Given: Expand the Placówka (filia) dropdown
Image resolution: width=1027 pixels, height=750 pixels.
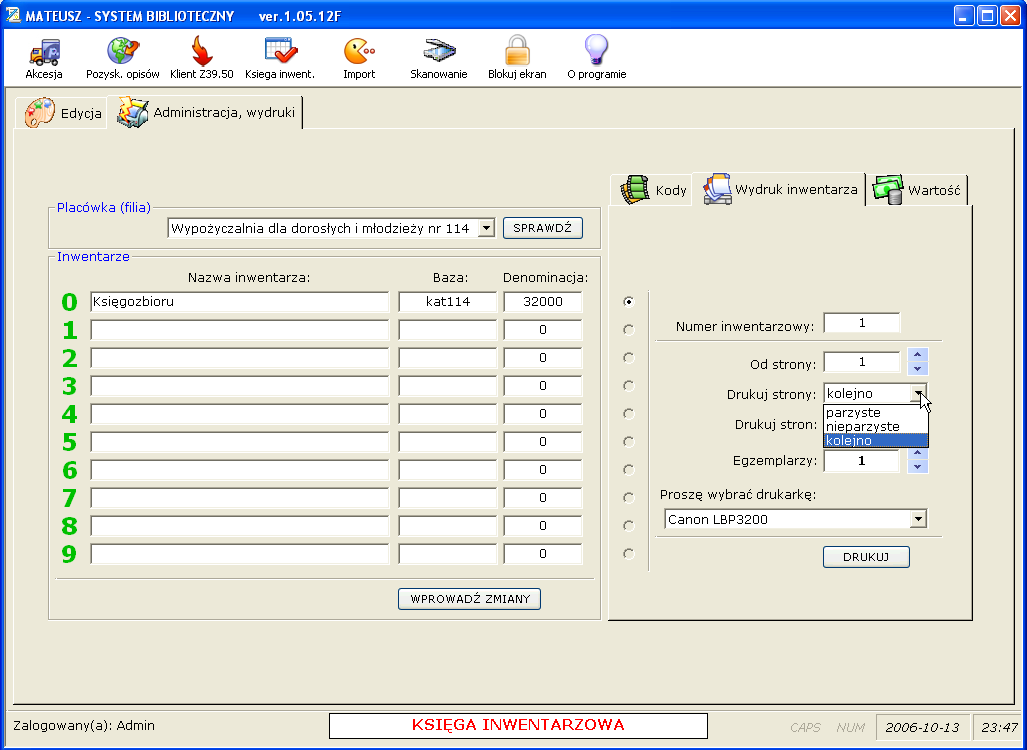Looking at the screenshot, I should click(x=486, y=228).
